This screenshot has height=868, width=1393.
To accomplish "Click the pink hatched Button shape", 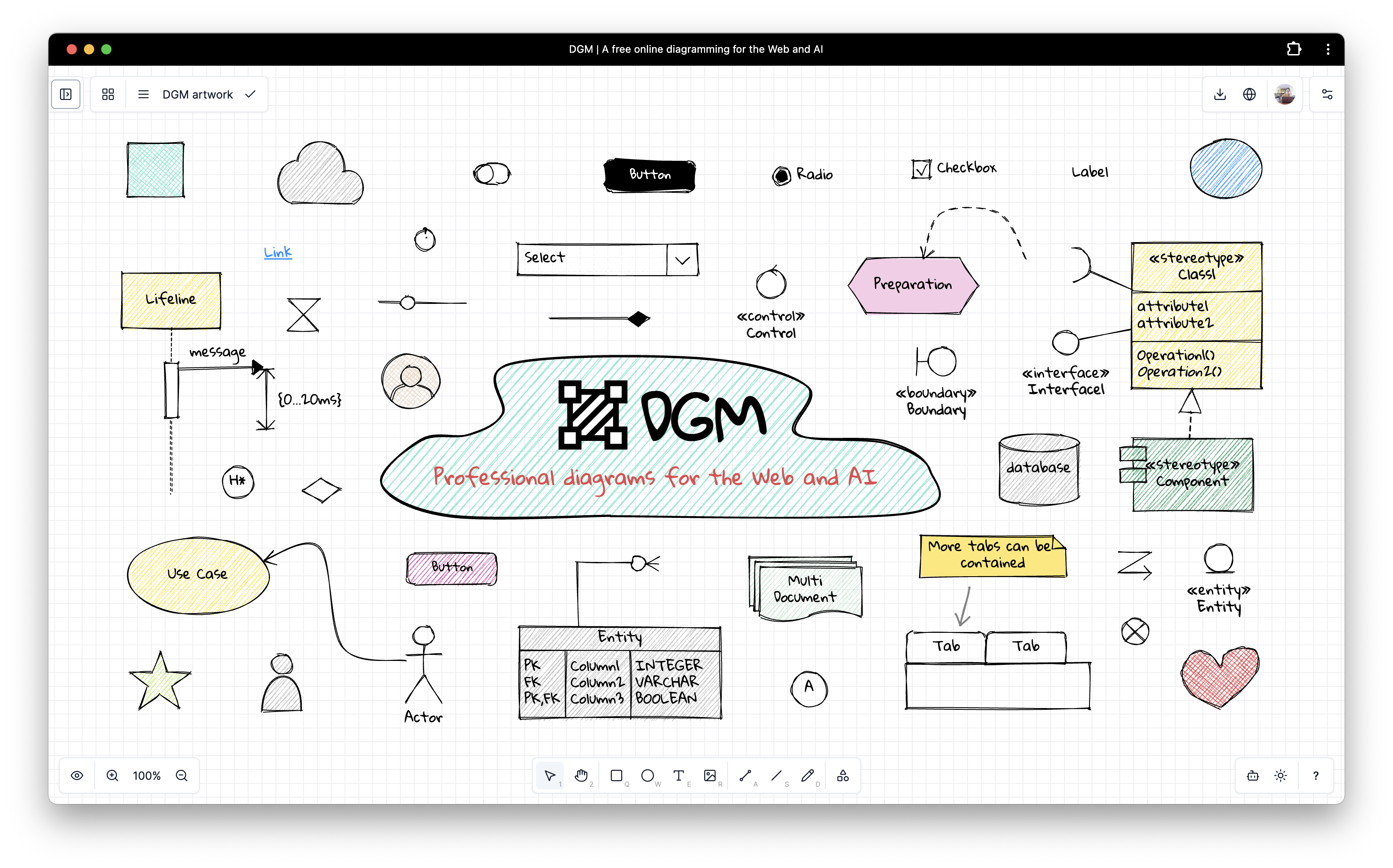I will (x=452, y=568).
